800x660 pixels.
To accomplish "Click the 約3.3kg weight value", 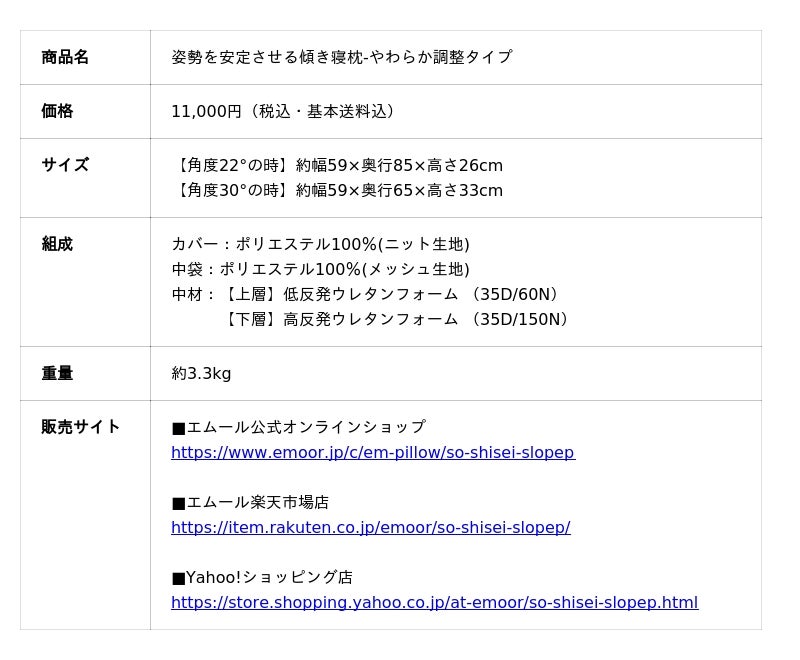I will pos(201,374).
